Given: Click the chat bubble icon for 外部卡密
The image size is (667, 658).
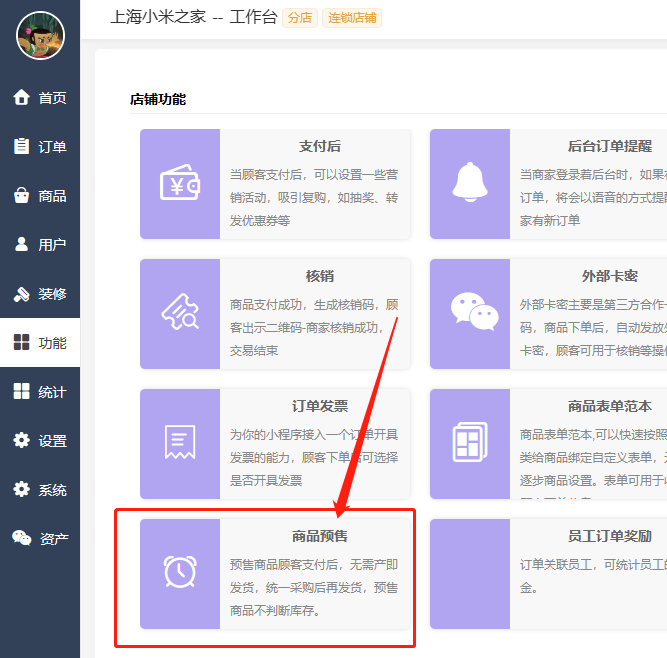Looking at the screenshot, I should click(x=470, y=313).
